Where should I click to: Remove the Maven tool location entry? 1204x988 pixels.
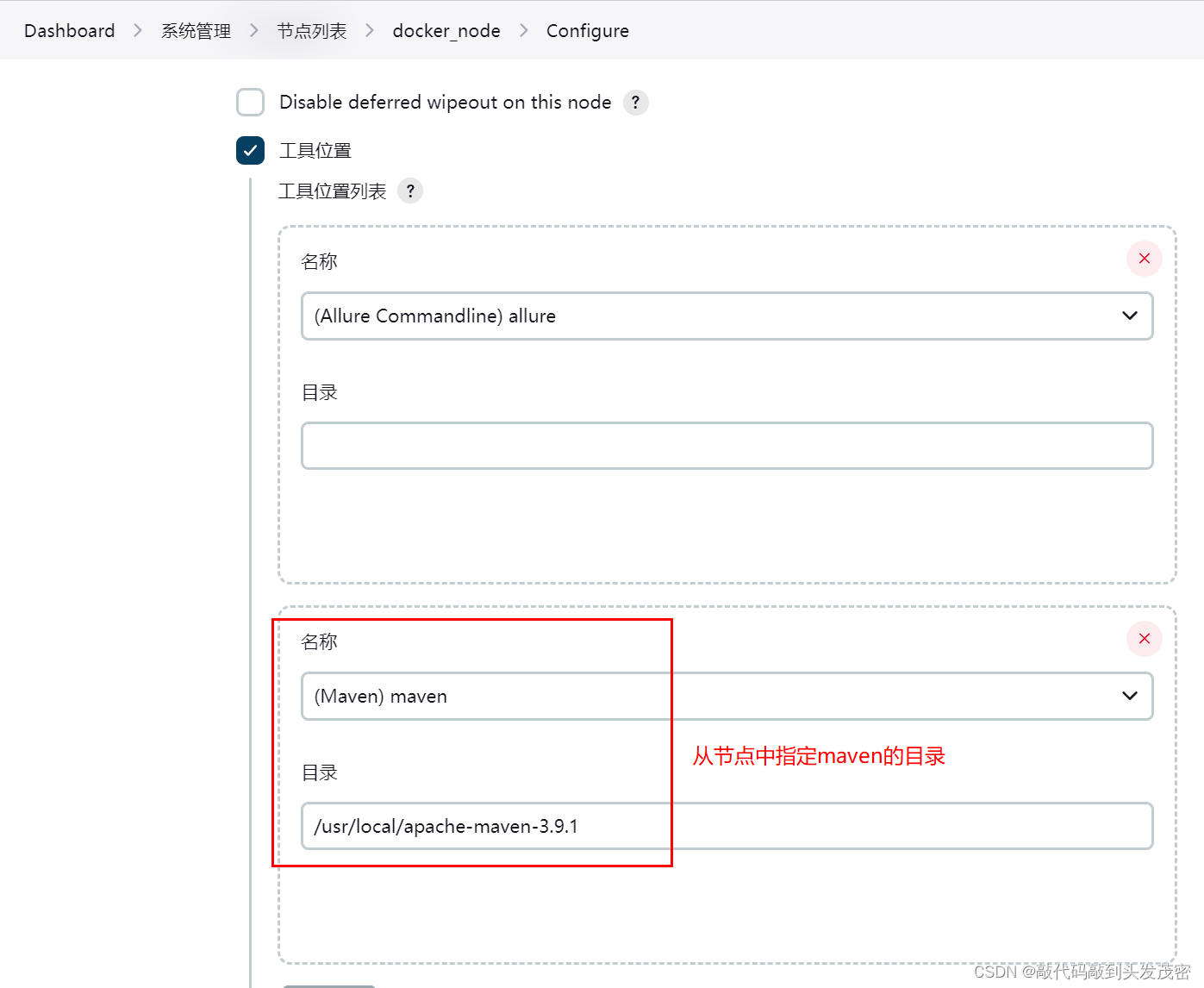pyautogui.click(x=1145, y=639)
